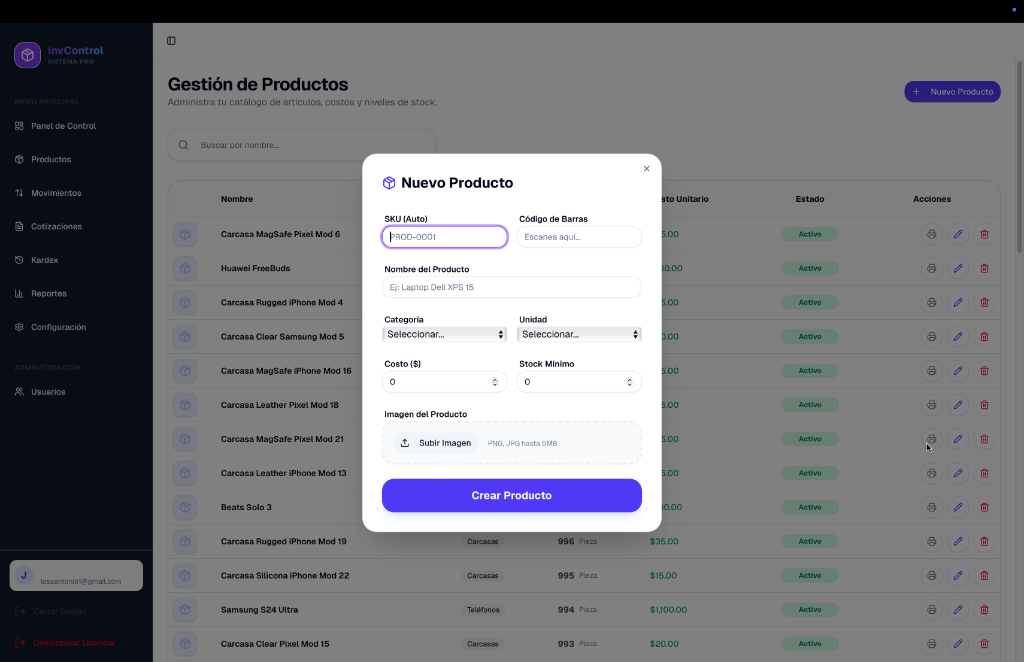Click print icon for Huawei FreeBuds row

(x=931, y=268)
